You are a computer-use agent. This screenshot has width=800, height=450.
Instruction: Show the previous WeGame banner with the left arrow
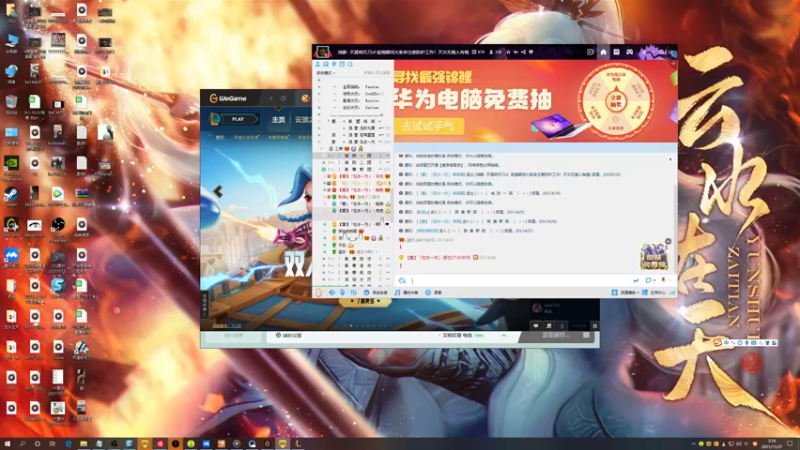coord(218,191)
